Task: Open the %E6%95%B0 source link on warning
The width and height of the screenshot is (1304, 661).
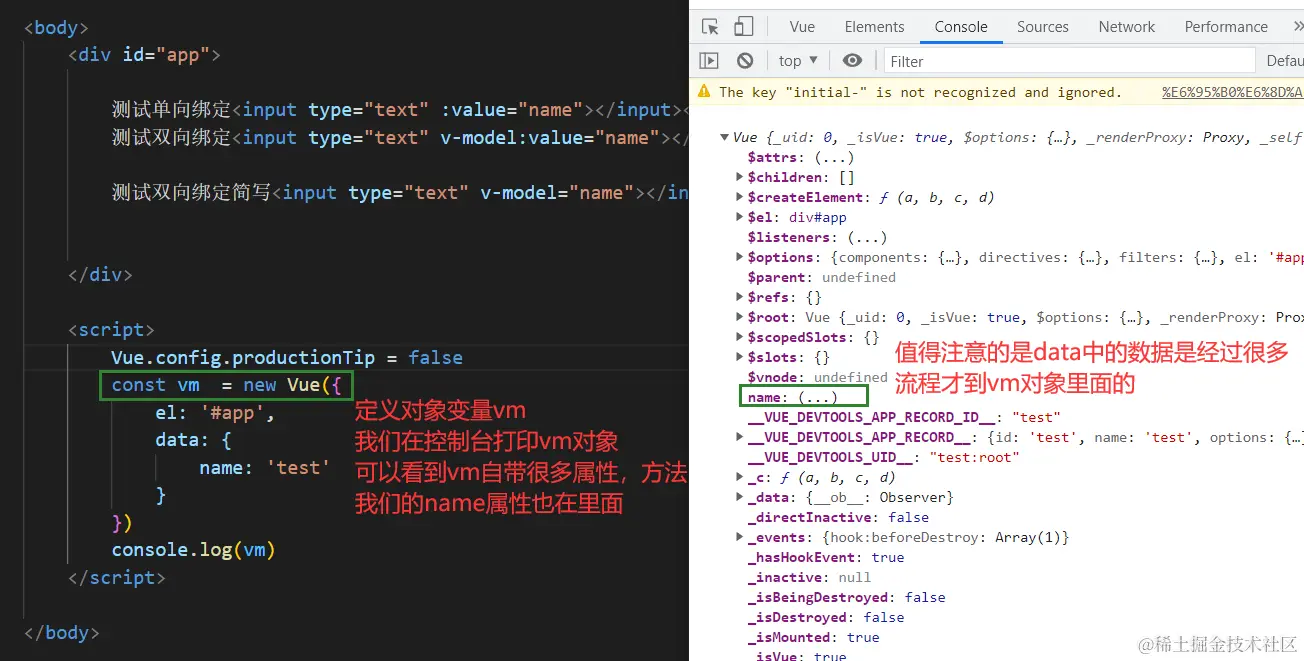Action: pyautogui.click(x=1232, y=92)
